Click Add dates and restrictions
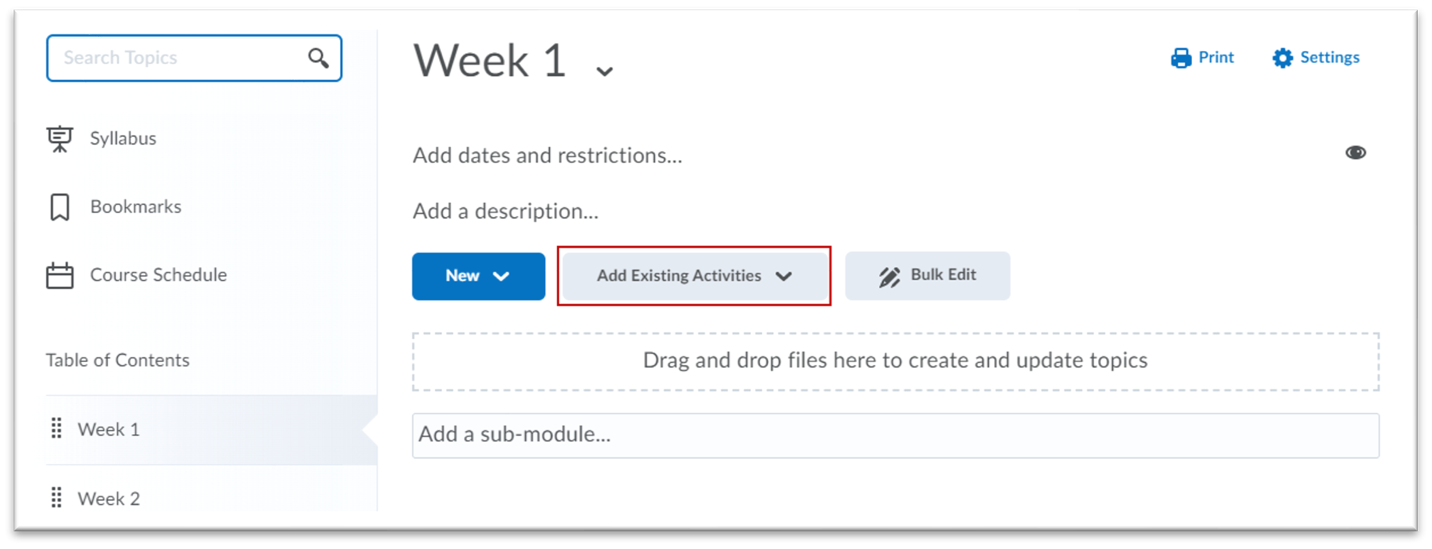The height and width of the screenshot is (549, 1432). click(x=547, y=156)
